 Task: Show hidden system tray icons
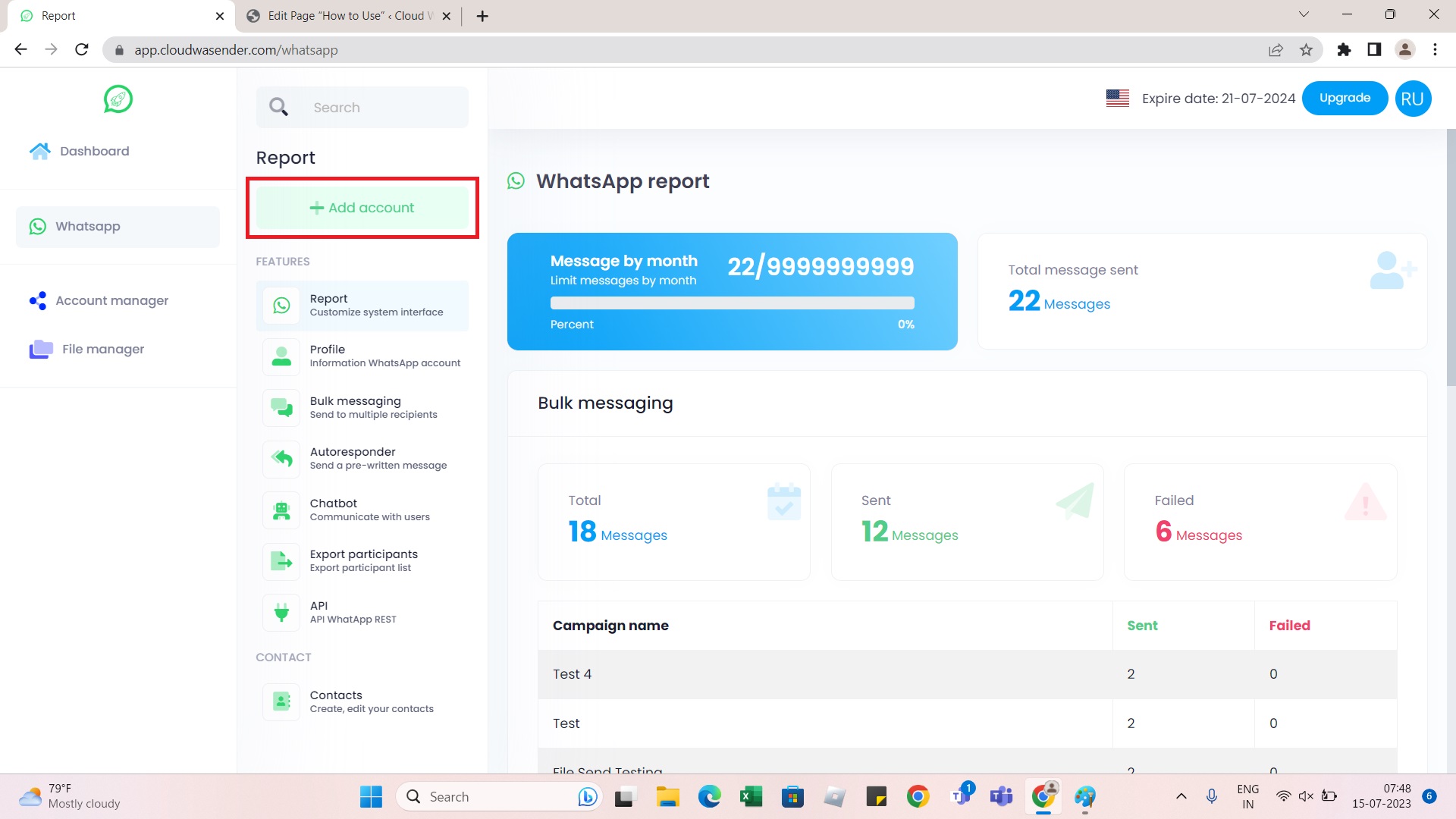1181,796
